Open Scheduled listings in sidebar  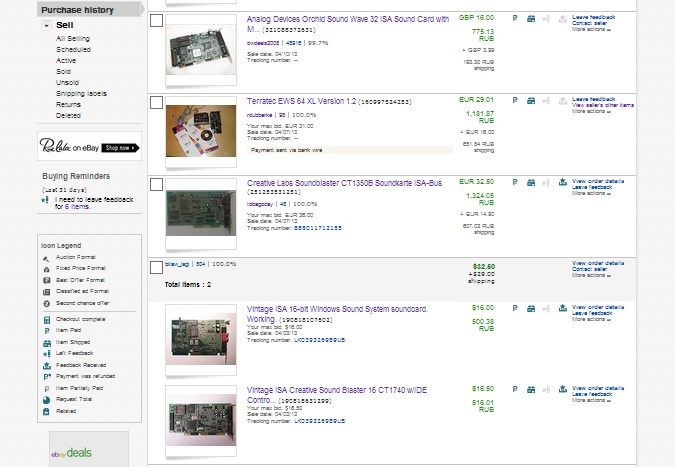pos(73,49)
